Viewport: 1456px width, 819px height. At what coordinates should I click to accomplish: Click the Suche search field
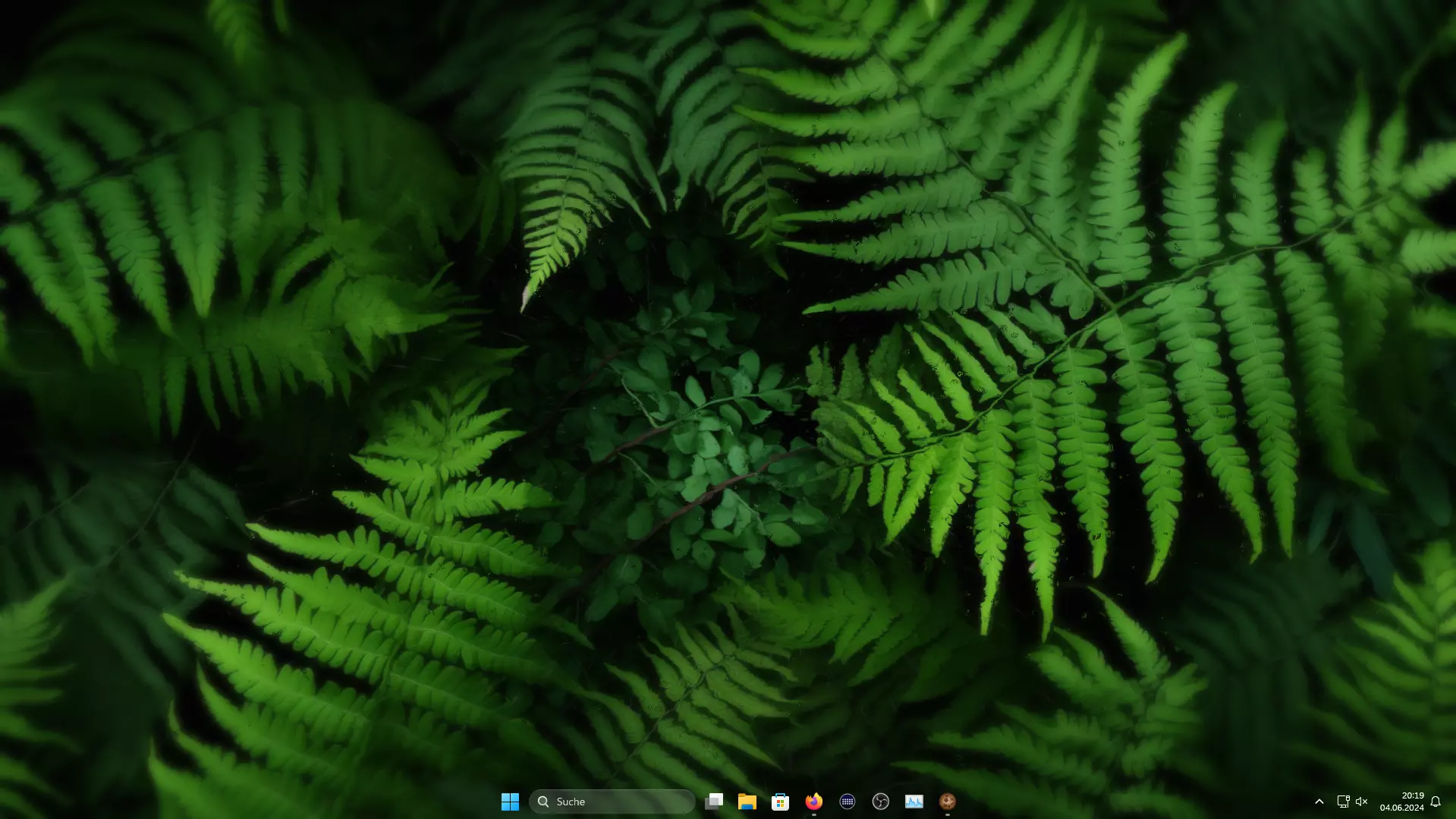(x=612, y=802)
